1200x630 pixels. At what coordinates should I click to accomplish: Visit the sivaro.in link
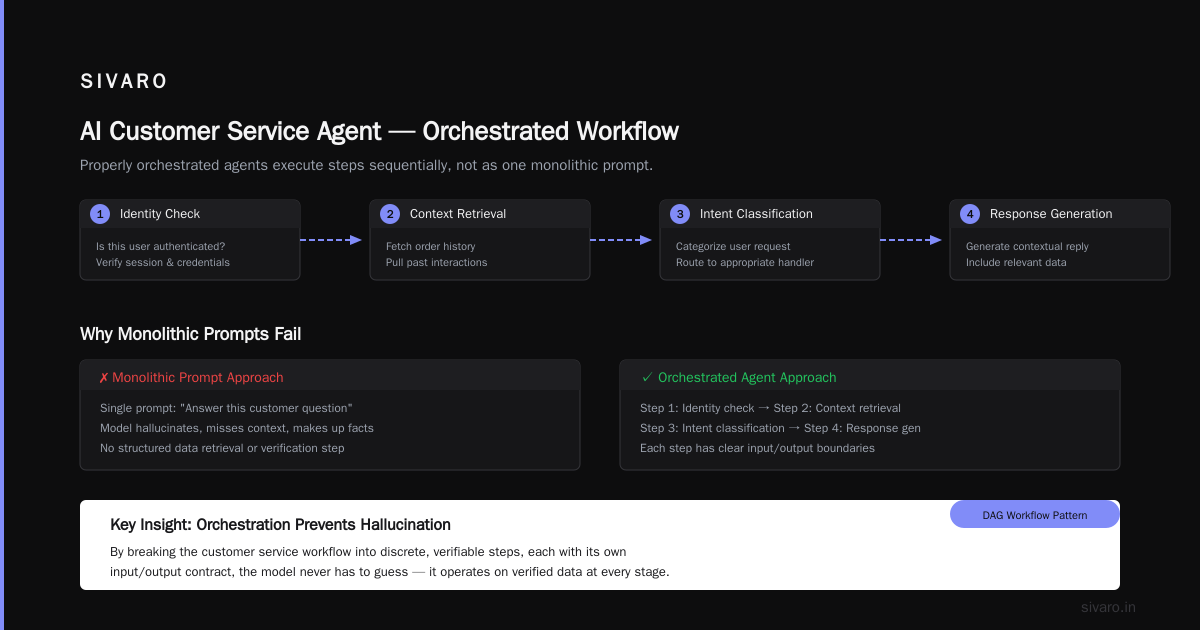[x=1109, y=607]
